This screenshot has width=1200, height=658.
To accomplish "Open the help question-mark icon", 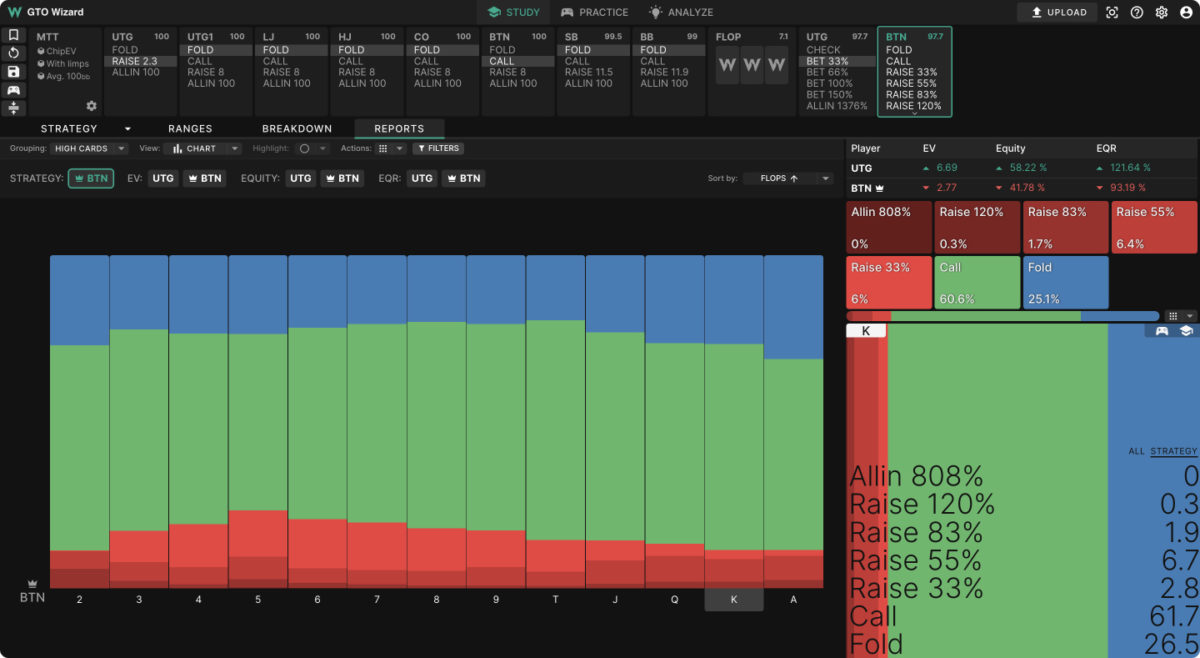I will 1137,12.
